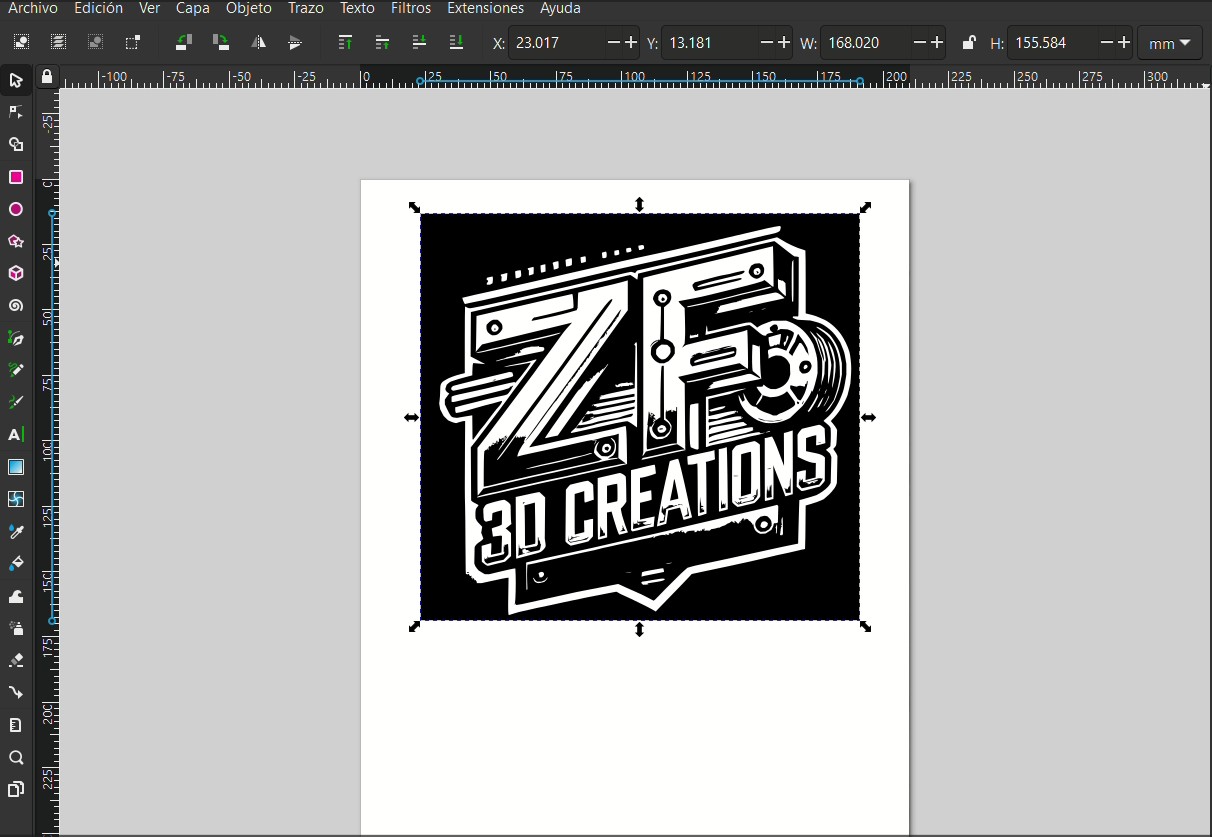Activate the Node editing tool
1212x837 pixels.
click(x=16, y=112)
